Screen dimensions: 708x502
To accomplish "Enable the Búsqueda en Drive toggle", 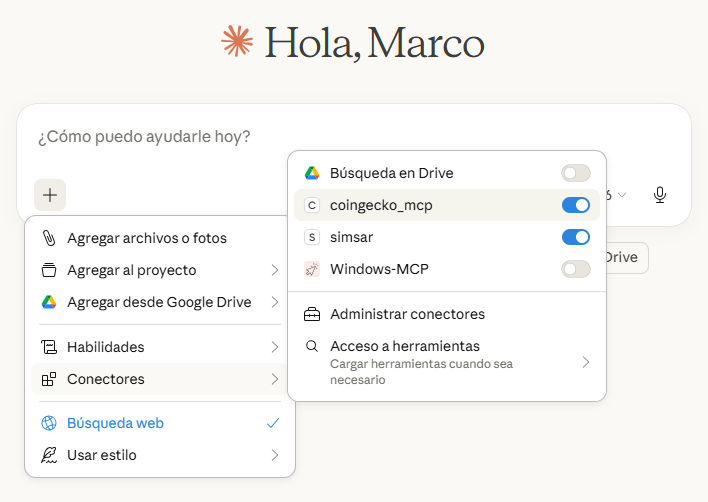I will (x=576, y=173).
